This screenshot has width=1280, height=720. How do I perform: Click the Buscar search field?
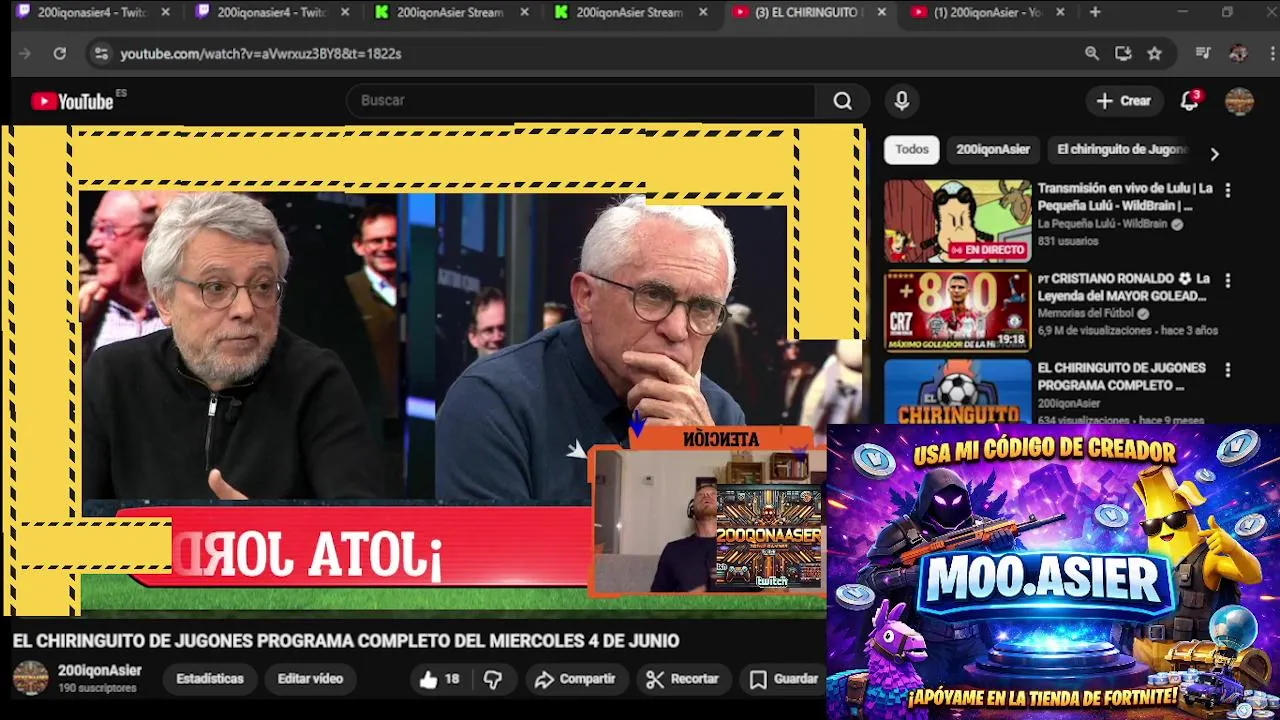(581, 101)
